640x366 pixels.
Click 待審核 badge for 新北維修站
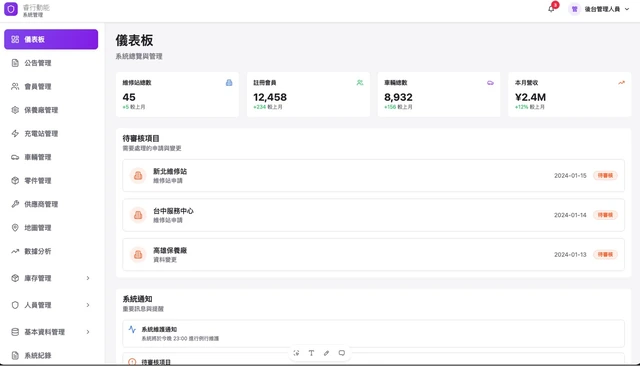click(x=605, y=175)
